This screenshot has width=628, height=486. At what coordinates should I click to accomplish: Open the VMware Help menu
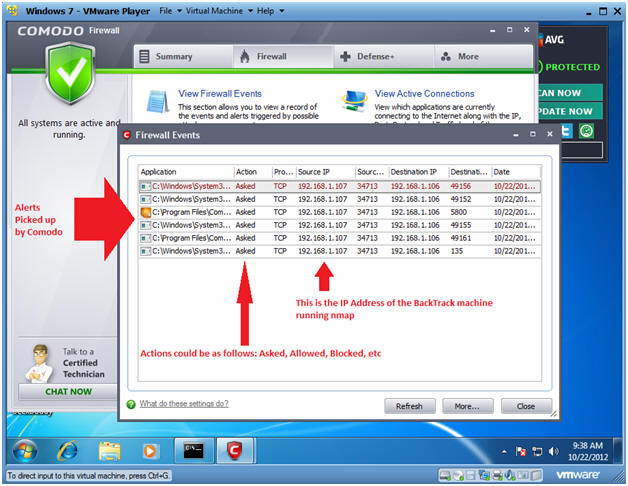(270, 11)
